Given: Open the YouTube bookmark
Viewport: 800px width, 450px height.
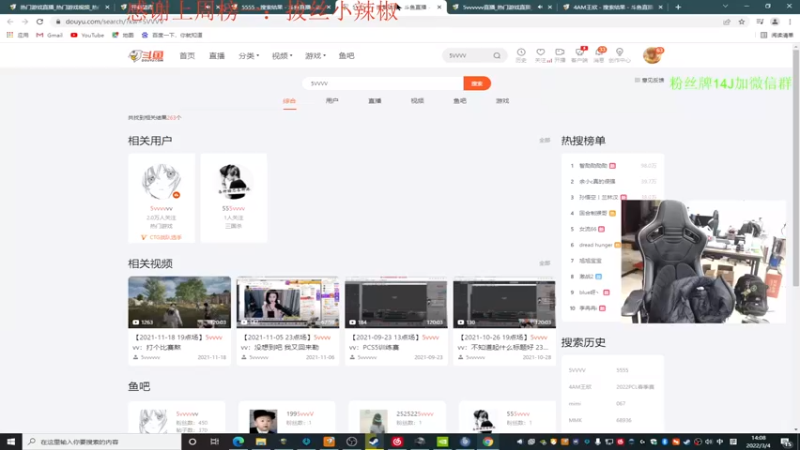Looking at the screenshot, I should point(87,35).
